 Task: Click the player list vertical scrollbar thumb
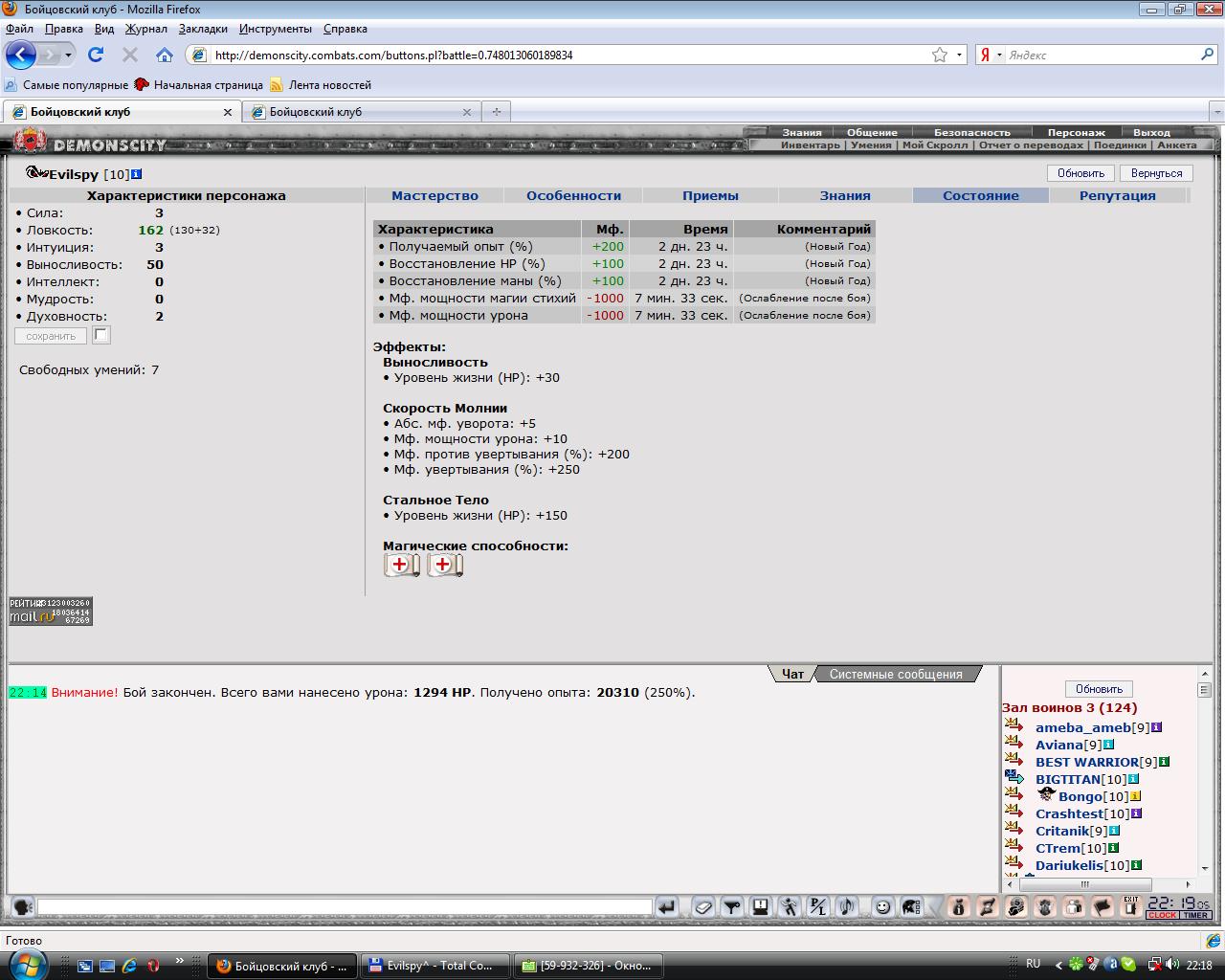[x=1205, y=689]
